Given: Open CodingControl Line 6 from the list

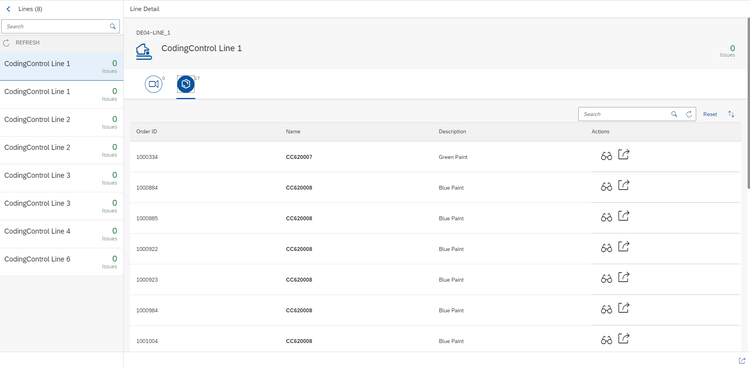Looking at the screenshot, I should tap(61, 262).
